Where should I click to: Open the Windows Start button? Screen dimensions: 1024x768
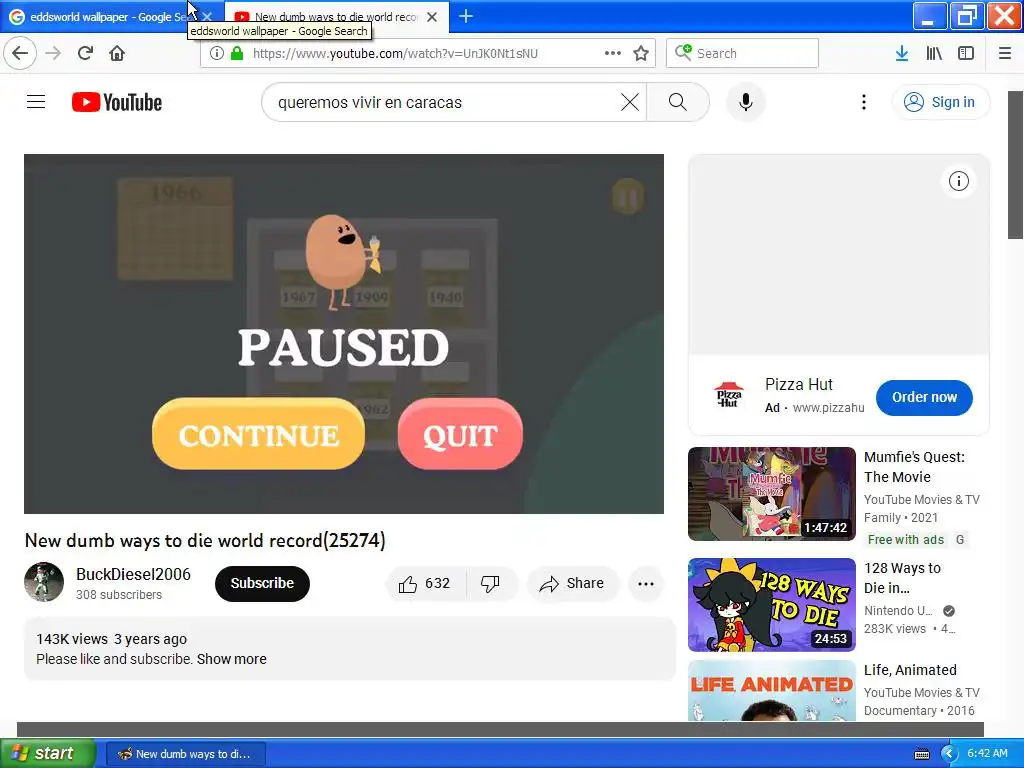(x=48, y=754)
